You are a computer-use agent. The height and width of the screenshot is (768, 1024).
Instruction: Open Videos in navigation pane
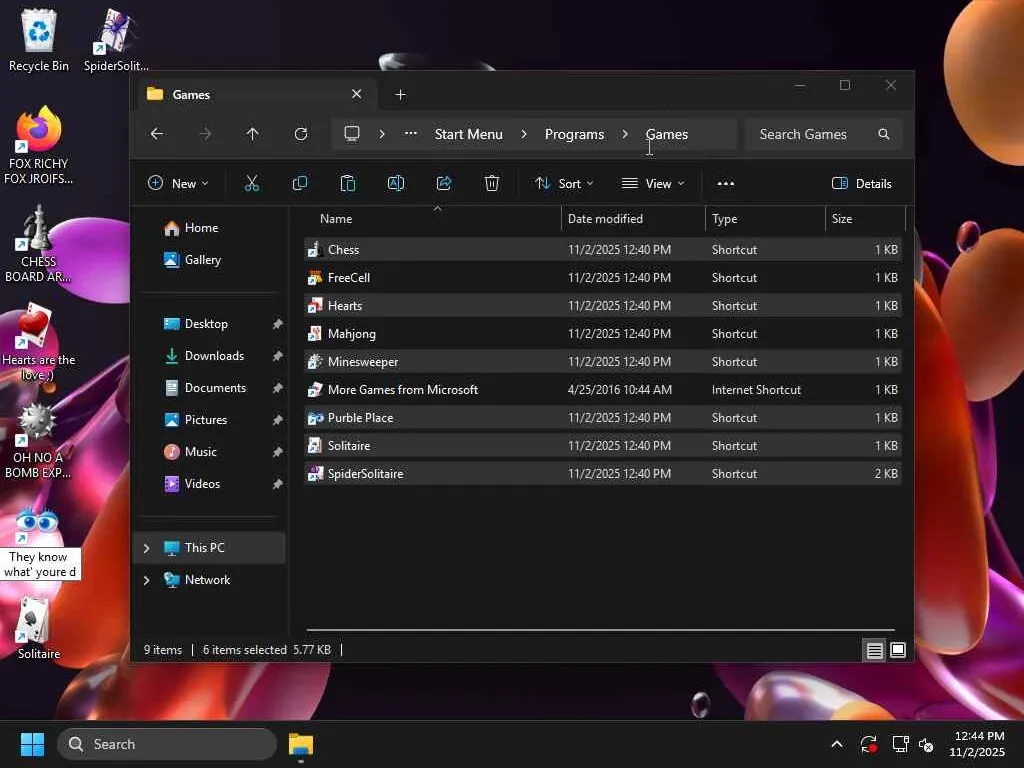[202, 484]
